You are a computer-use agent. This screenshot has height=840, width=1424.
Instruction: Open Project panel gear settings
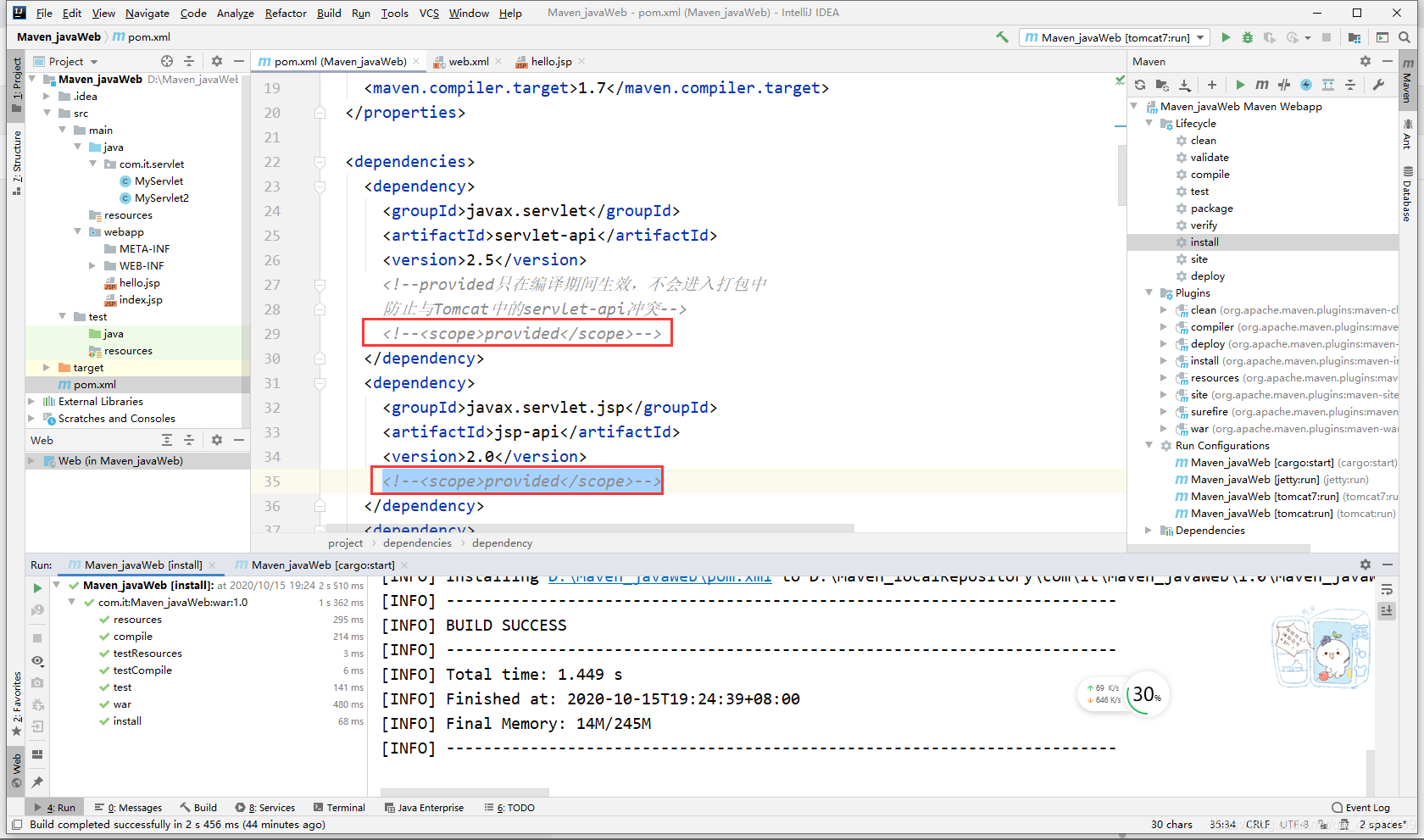[217, 61]
